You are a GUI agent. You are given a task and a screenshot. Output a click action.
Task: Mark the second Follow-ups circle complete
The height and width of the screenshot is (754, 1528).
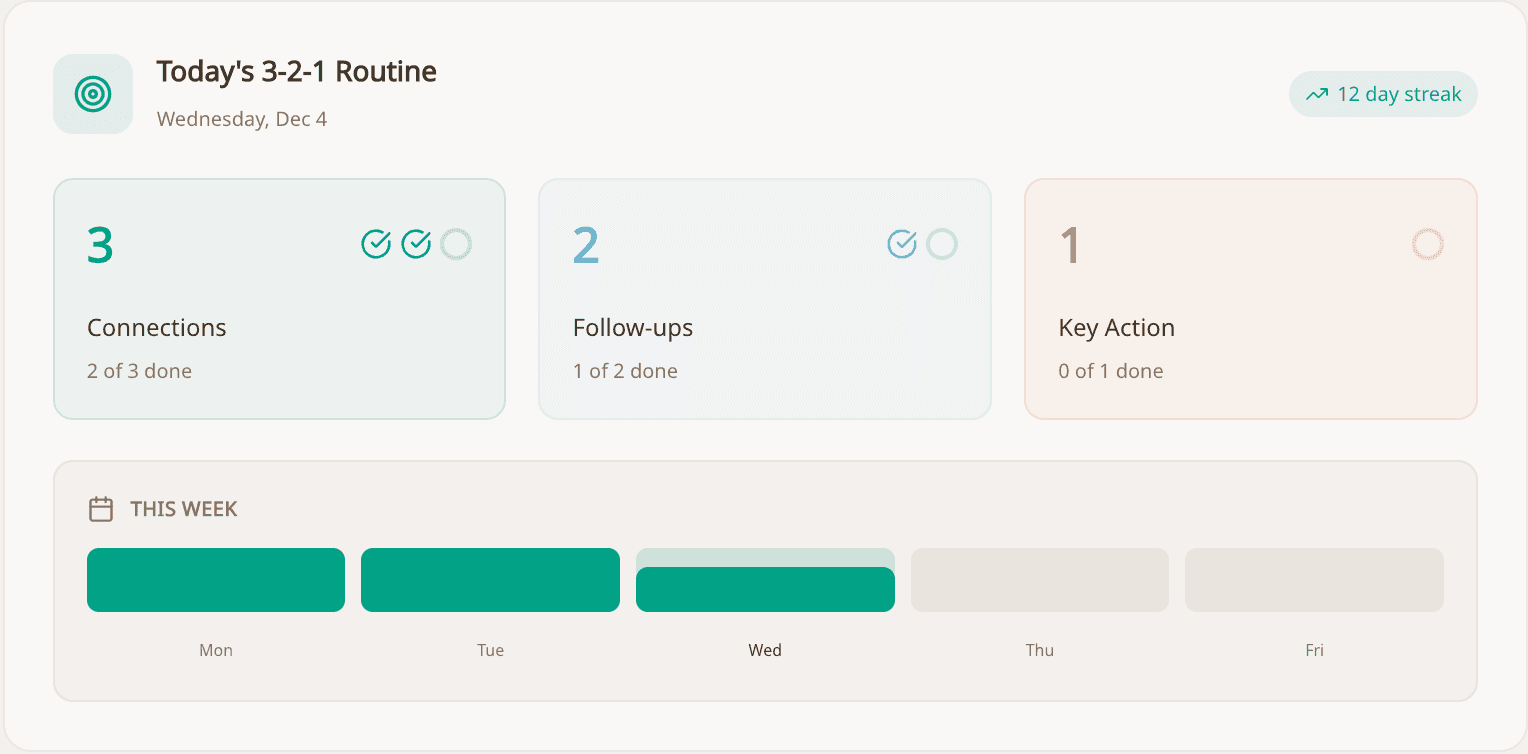point(942,243)
